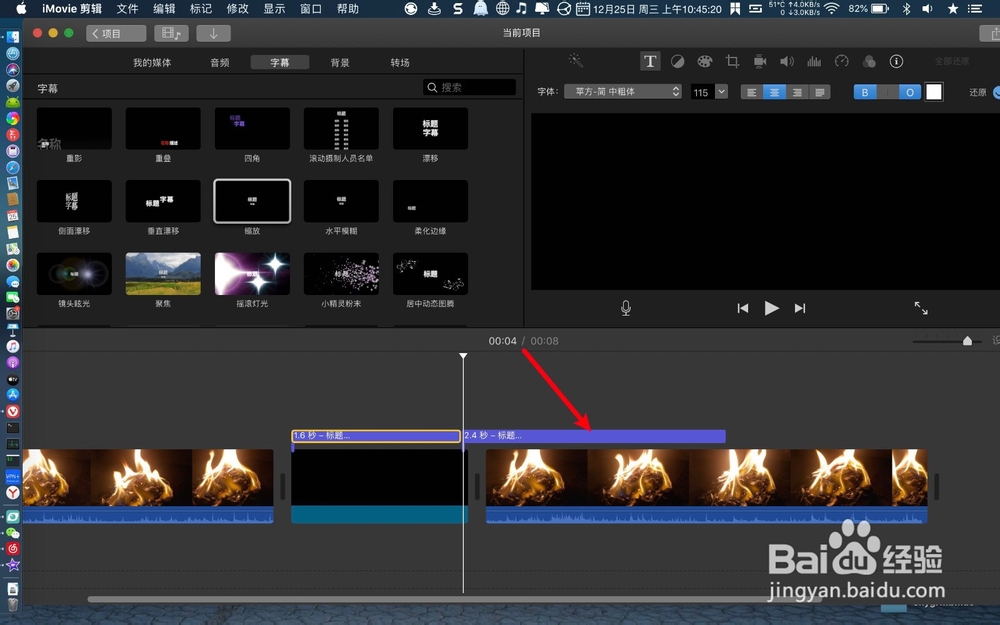
Task: Select the 字幕 tab
Action: [x=279, y=62]
